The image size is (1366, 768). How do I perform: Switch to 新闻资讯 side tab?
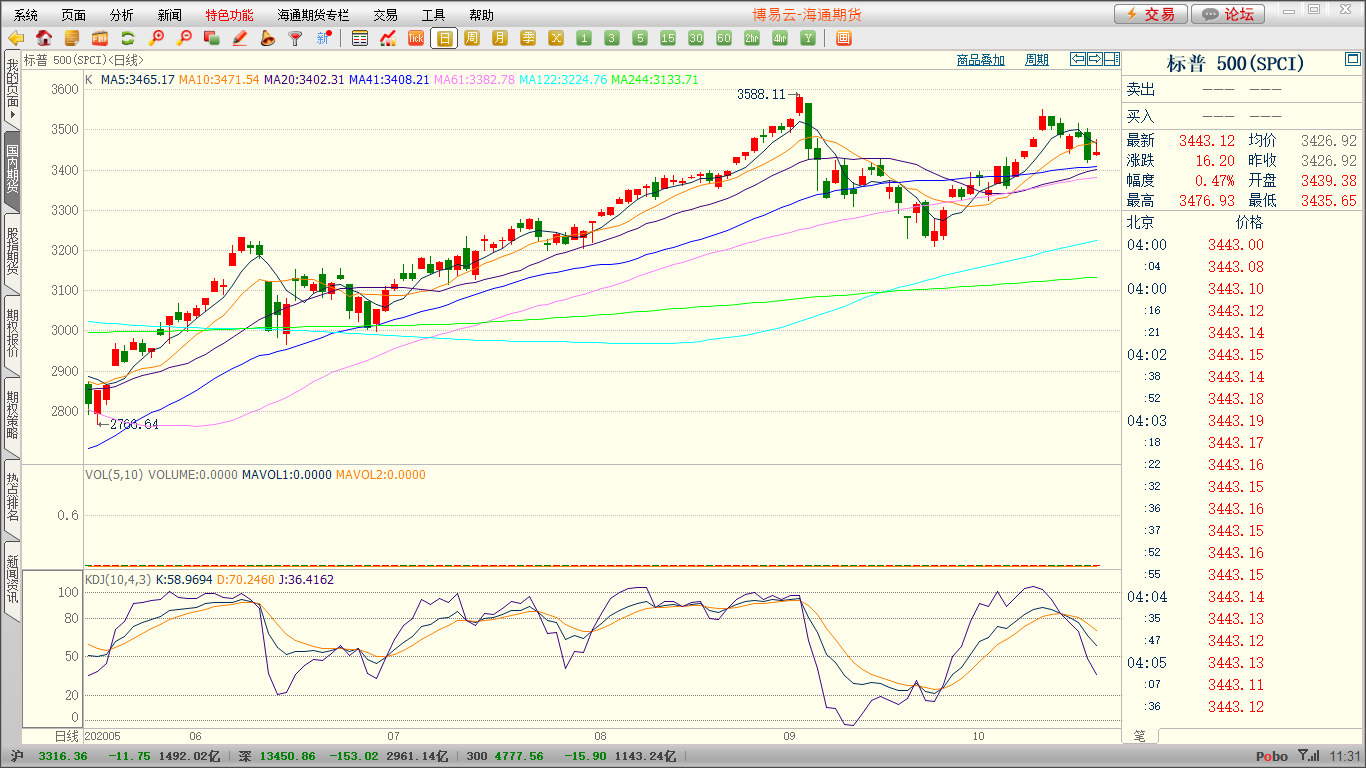point(12,580)
